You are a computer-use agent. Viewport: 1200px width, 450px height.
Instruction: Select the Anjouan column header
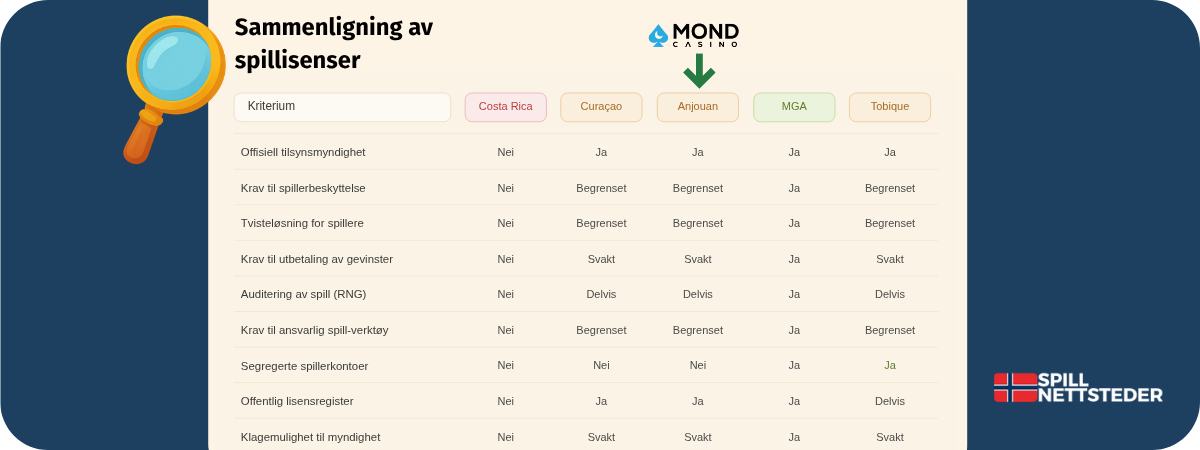(x=698, y=107)
